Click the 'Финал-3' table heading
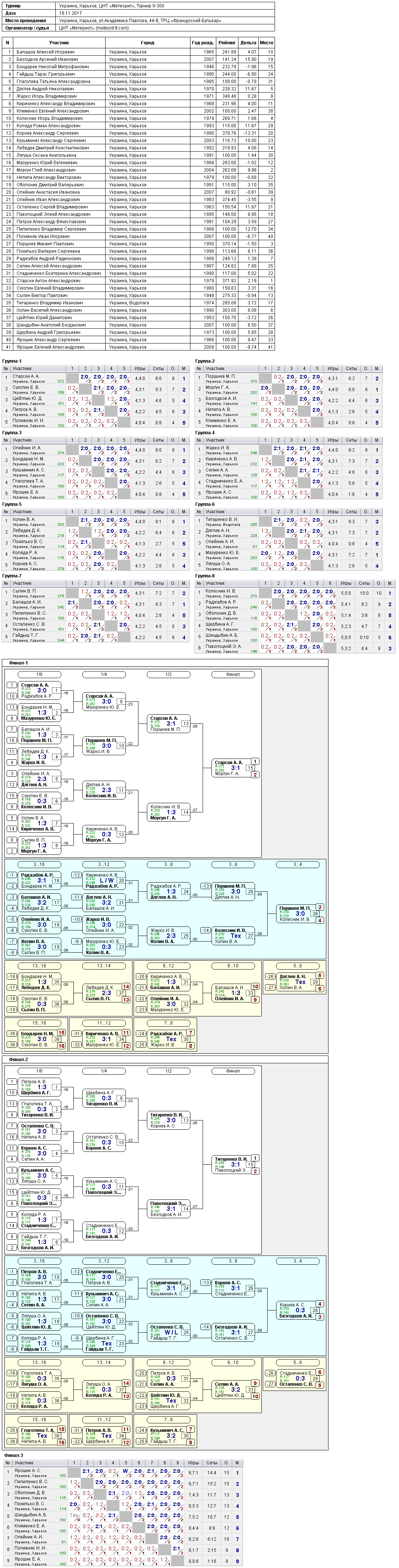Image resolution: width=399 pixels, height=1568 pixels. [x=13, y=1455]
